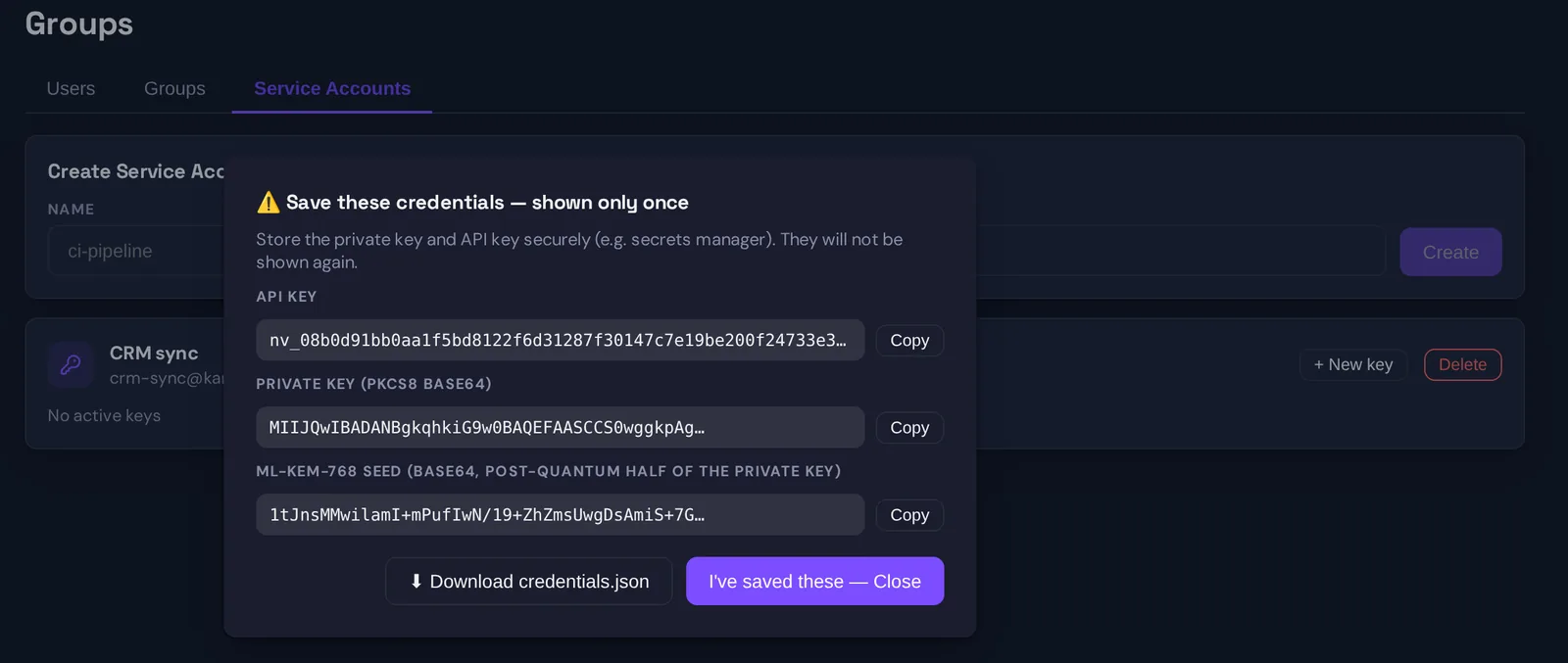Click the API key text field

point(560,340)
